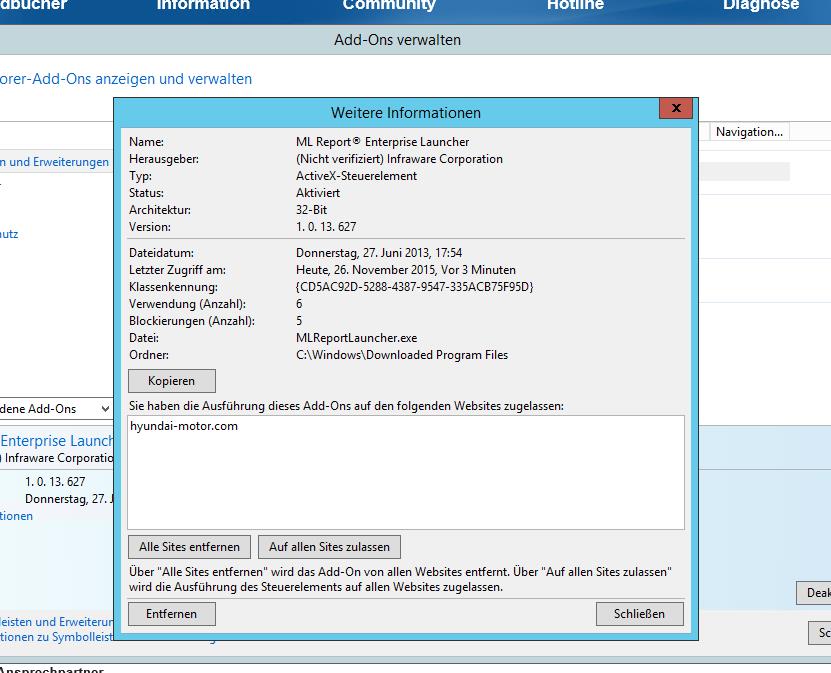The image size is (831, 673).
Task: Click the Dateidatum value Donnerstag, 27. Juni 2013
Action: click(379, 253)
